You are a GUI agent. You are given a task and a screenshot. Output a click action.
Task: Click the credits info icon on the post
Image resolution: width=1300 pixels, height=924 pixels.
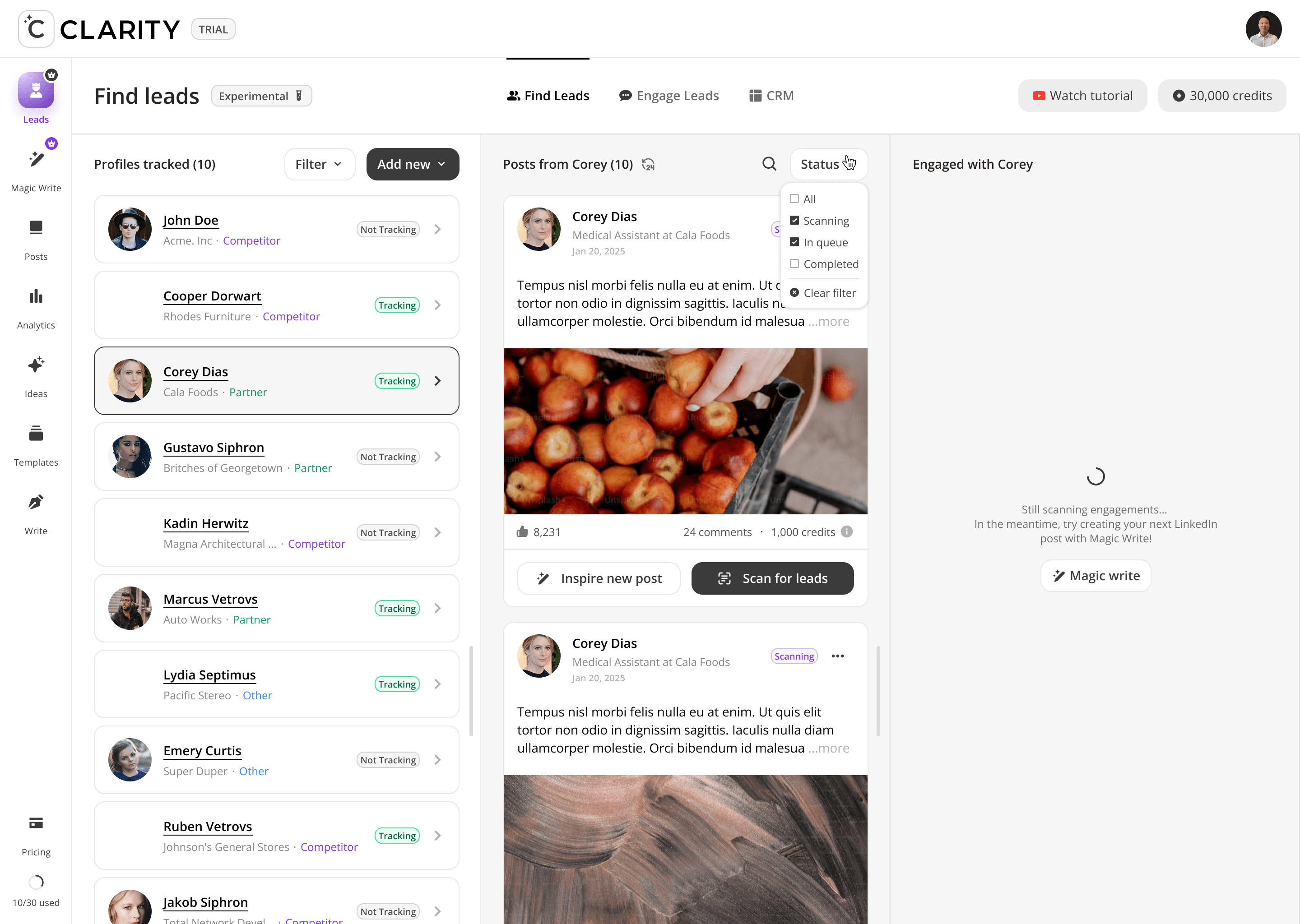tap(847, 531)
